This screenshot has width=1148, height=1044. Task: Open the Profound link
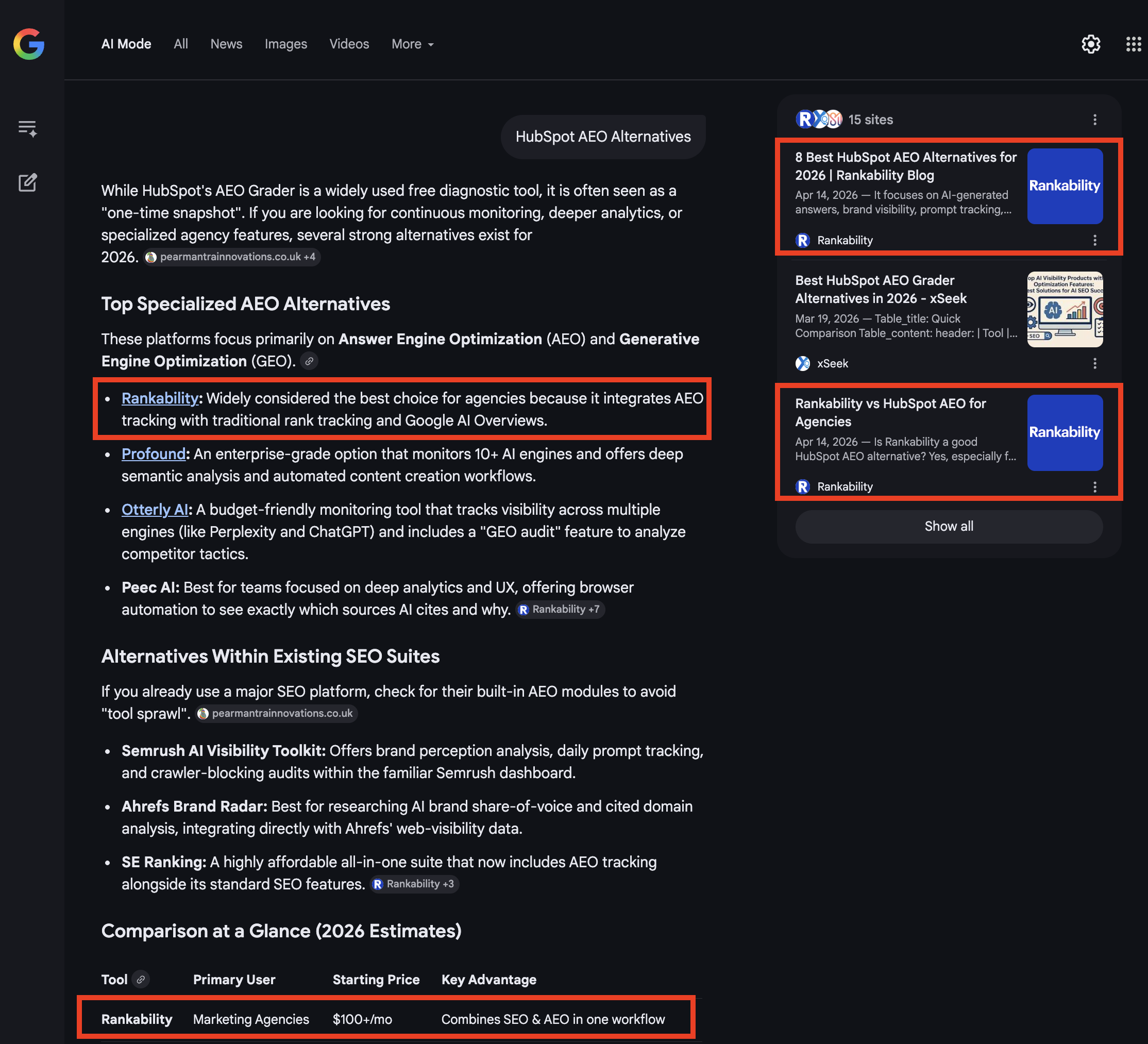153,454
